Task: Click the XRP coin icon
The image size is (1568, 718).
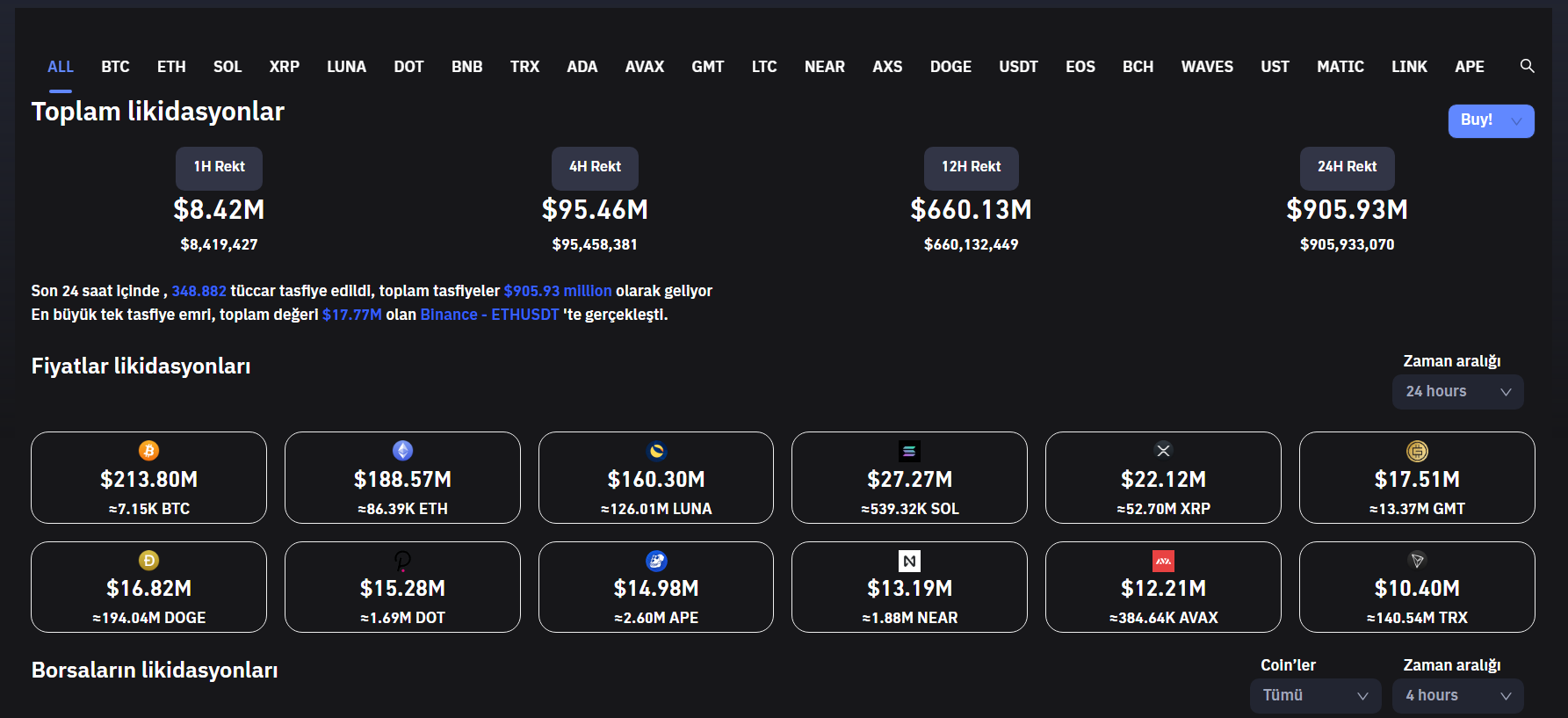Action: tap(1163, 451)
